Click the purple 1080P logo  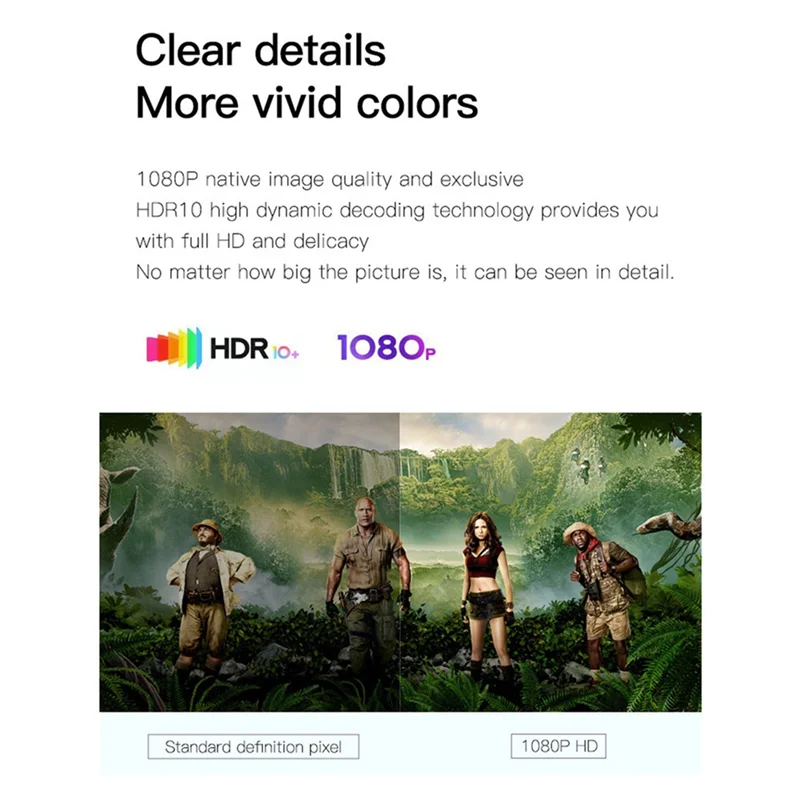386,347
